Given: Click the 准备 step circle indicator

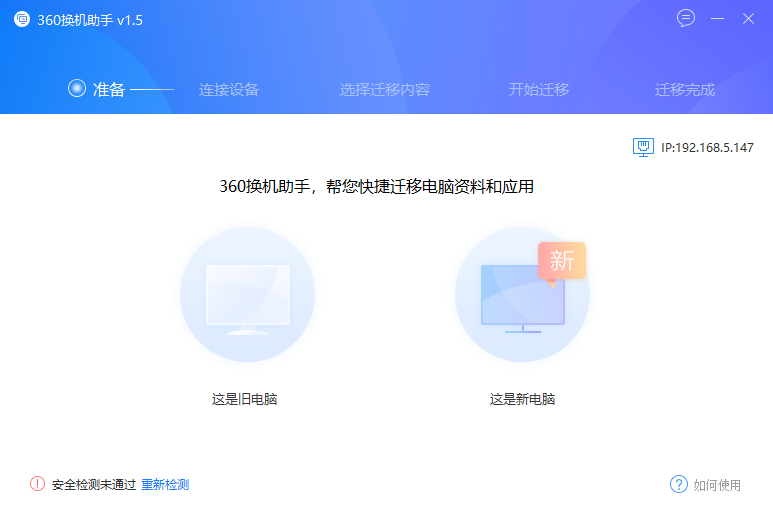Looking at the screenshot, I should 76,89.
